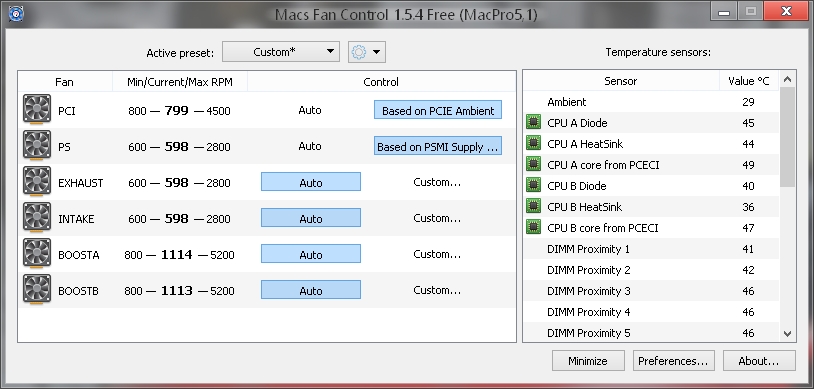Set PCI fan to Auto
Image resolution: width=814 pixels, height=389 pixels.
click(x=310, y=110)
